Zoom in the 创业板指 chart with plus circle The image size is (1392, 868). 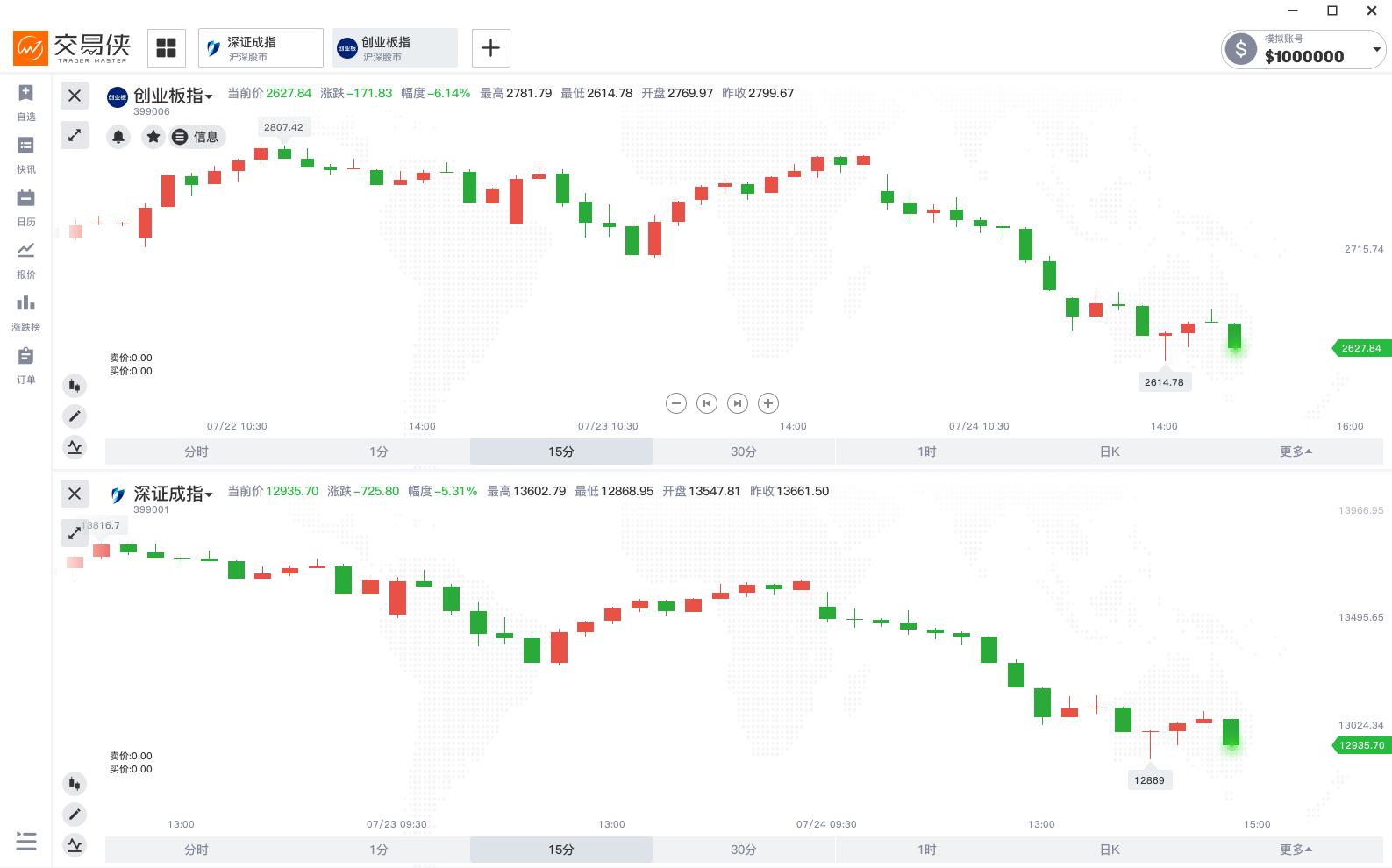click(768, 403)
